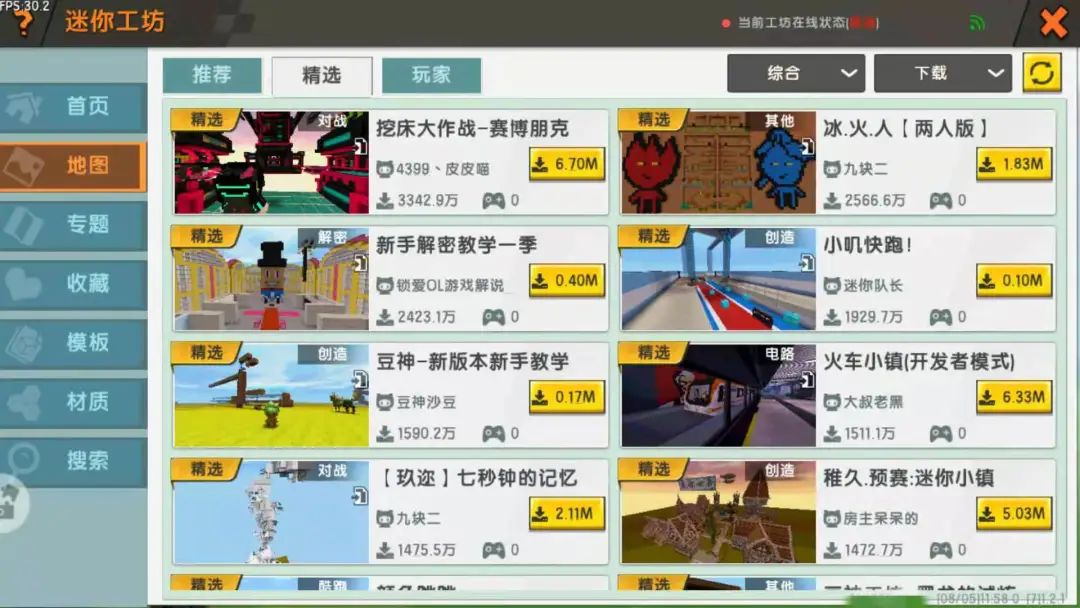
Task: Click gamepad icon on 火车小镇 card
Action: pyautogui.click(x=941, y=434)
